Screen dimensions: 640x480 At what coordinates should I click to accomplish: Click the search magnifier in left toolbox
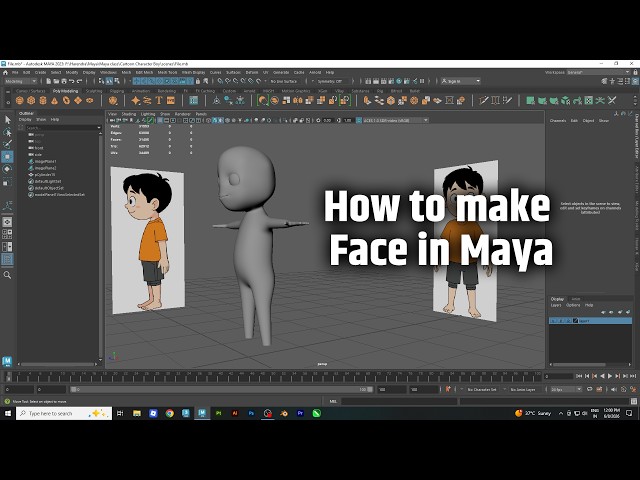7,275
